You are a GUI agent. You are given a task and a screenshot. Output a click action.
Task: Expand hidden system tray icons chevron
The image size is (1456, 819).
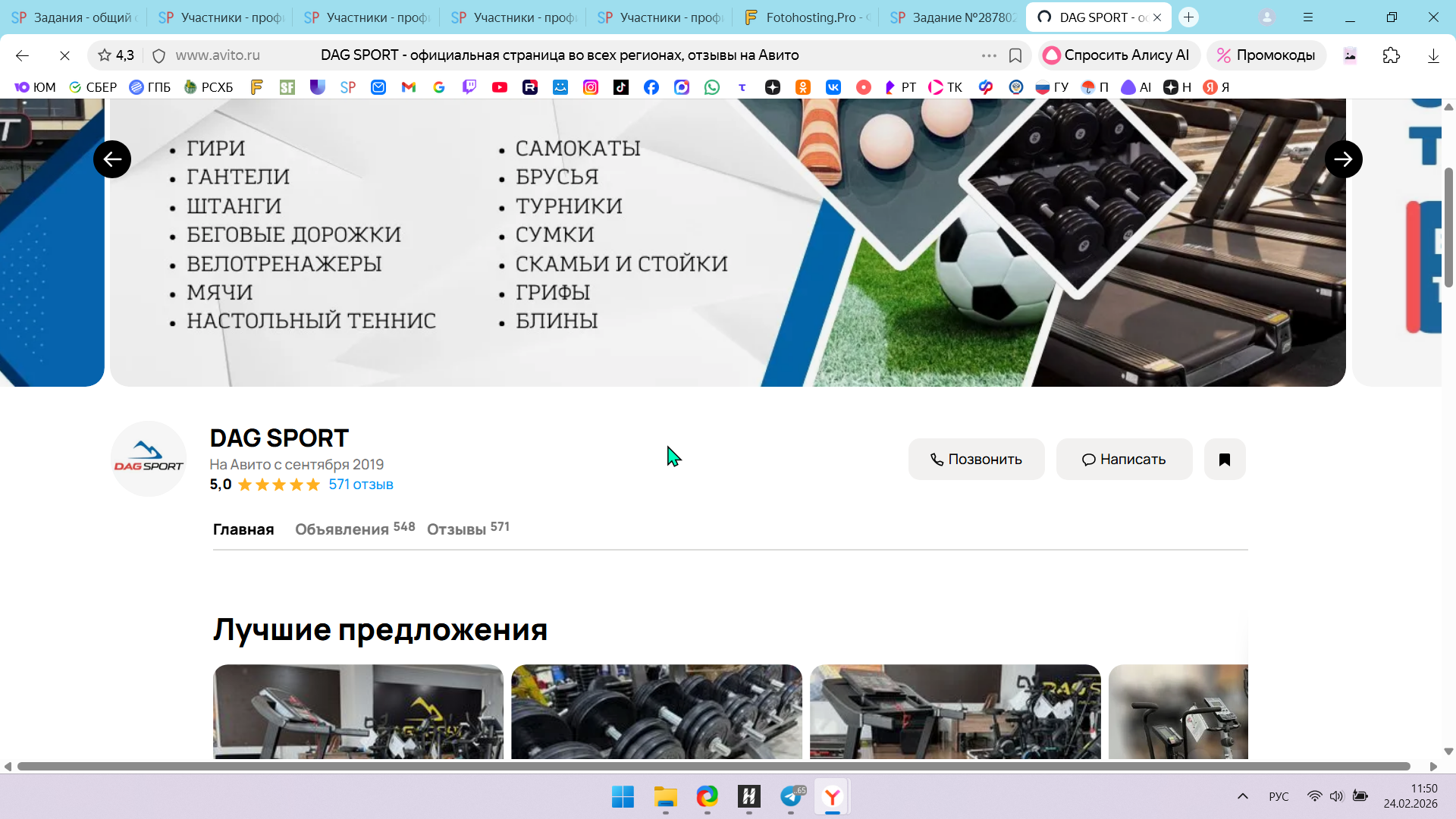(x=1242, y=796)
